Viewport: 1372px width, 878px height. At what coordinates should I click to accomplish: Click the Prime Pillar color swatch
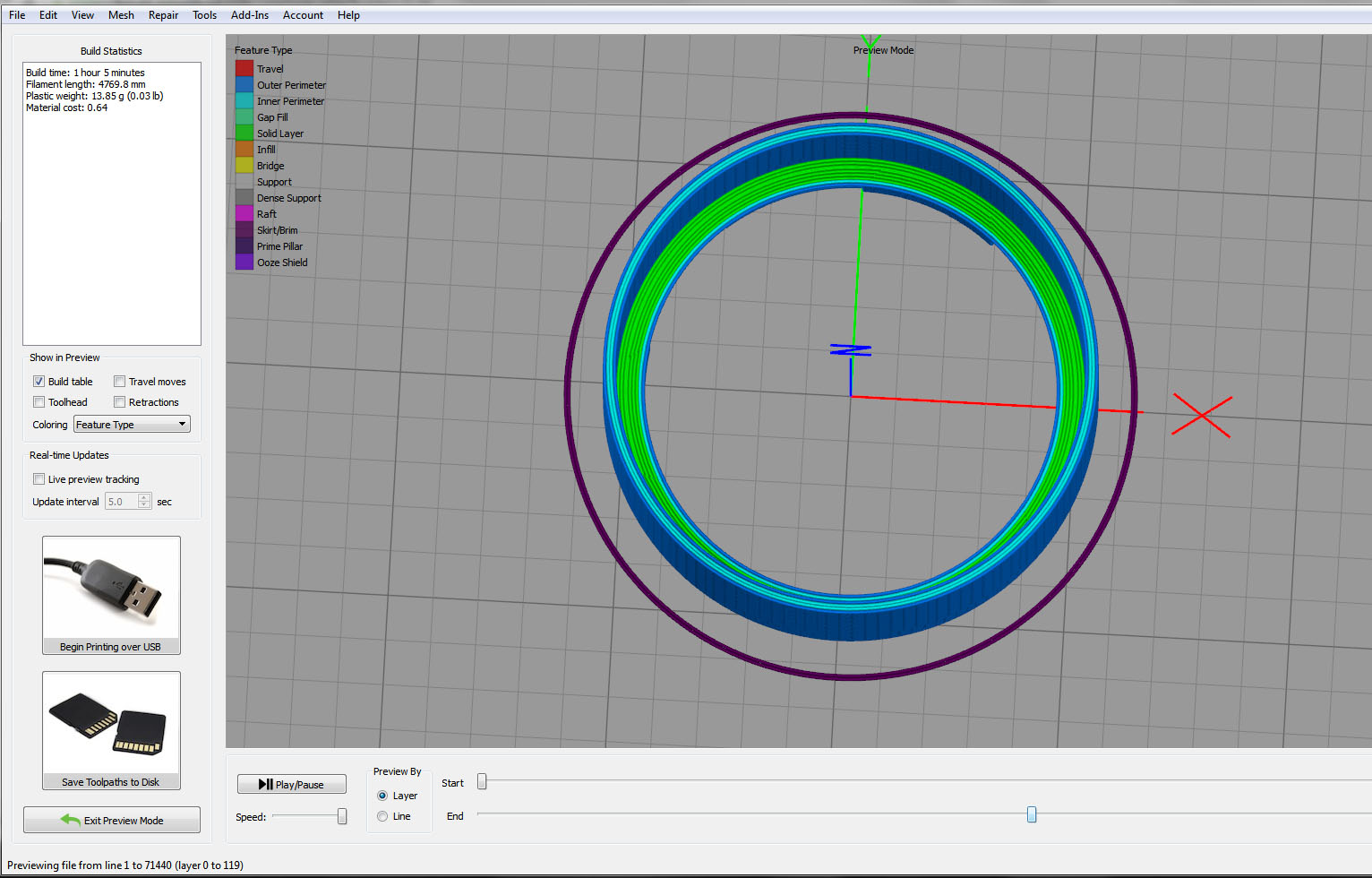point(244,246)
